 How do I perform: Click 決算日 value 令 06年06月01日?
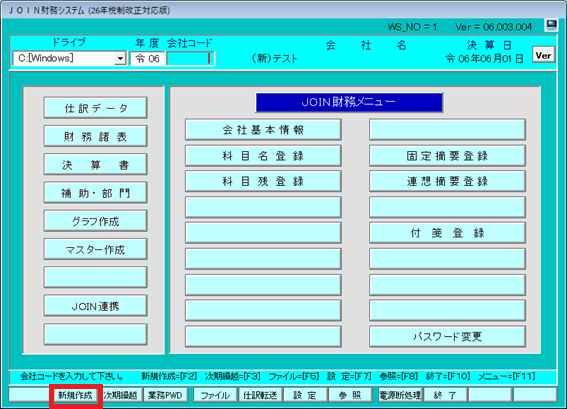(484, 59)
